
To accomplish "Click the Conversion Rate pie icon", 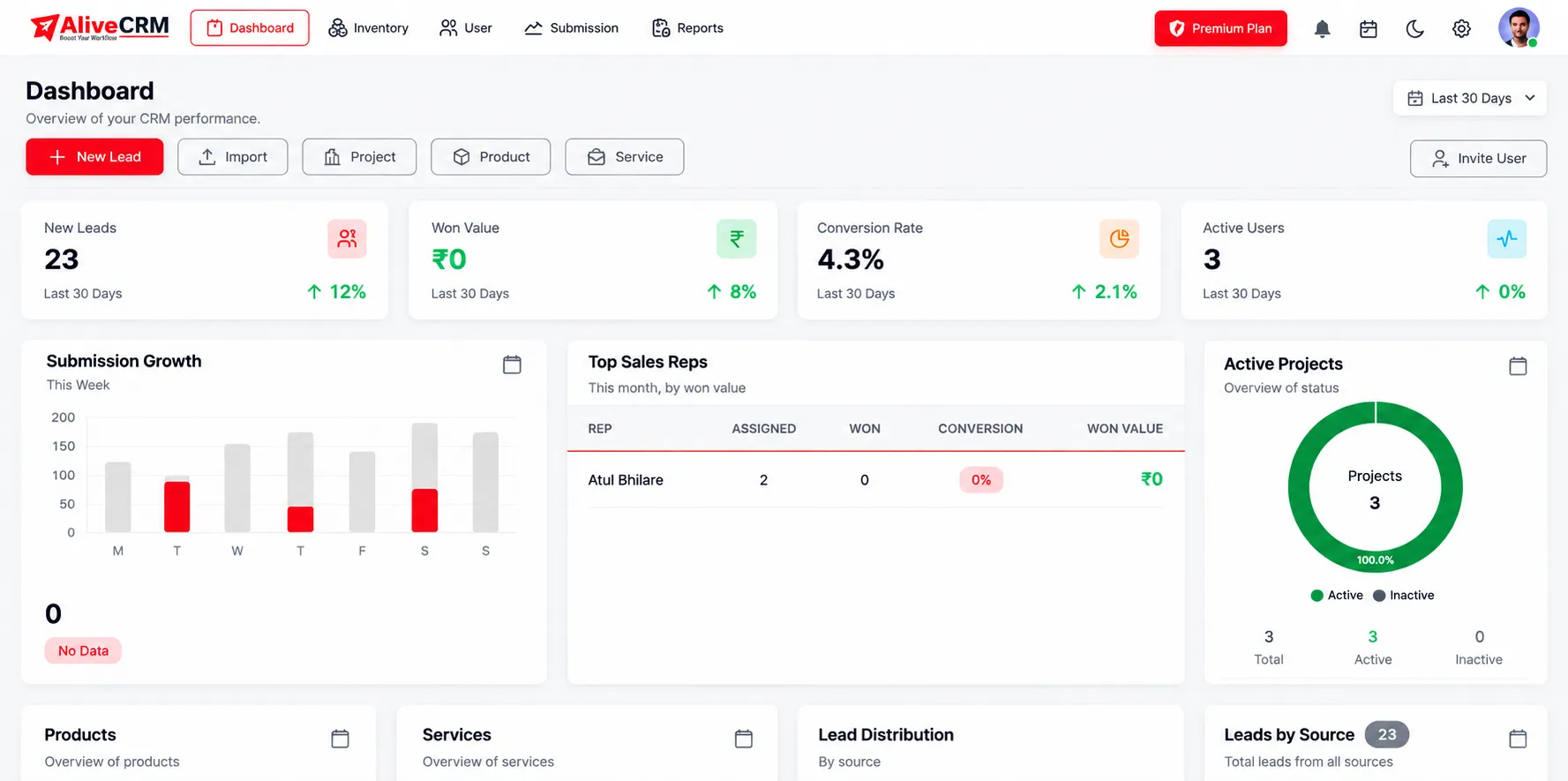I will pos(1119,238).
